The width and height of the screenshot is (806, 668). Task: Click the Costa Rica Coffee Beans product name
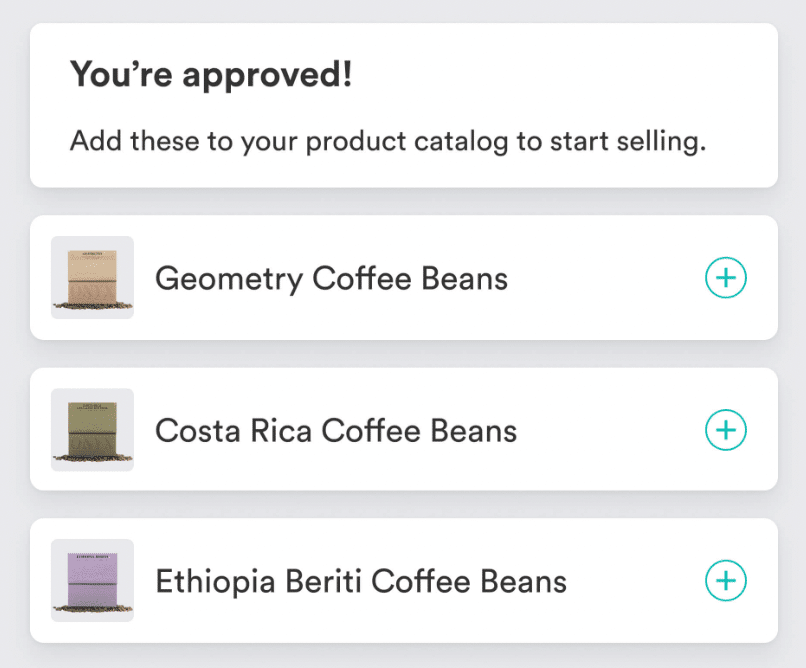[x=336, y=430]
